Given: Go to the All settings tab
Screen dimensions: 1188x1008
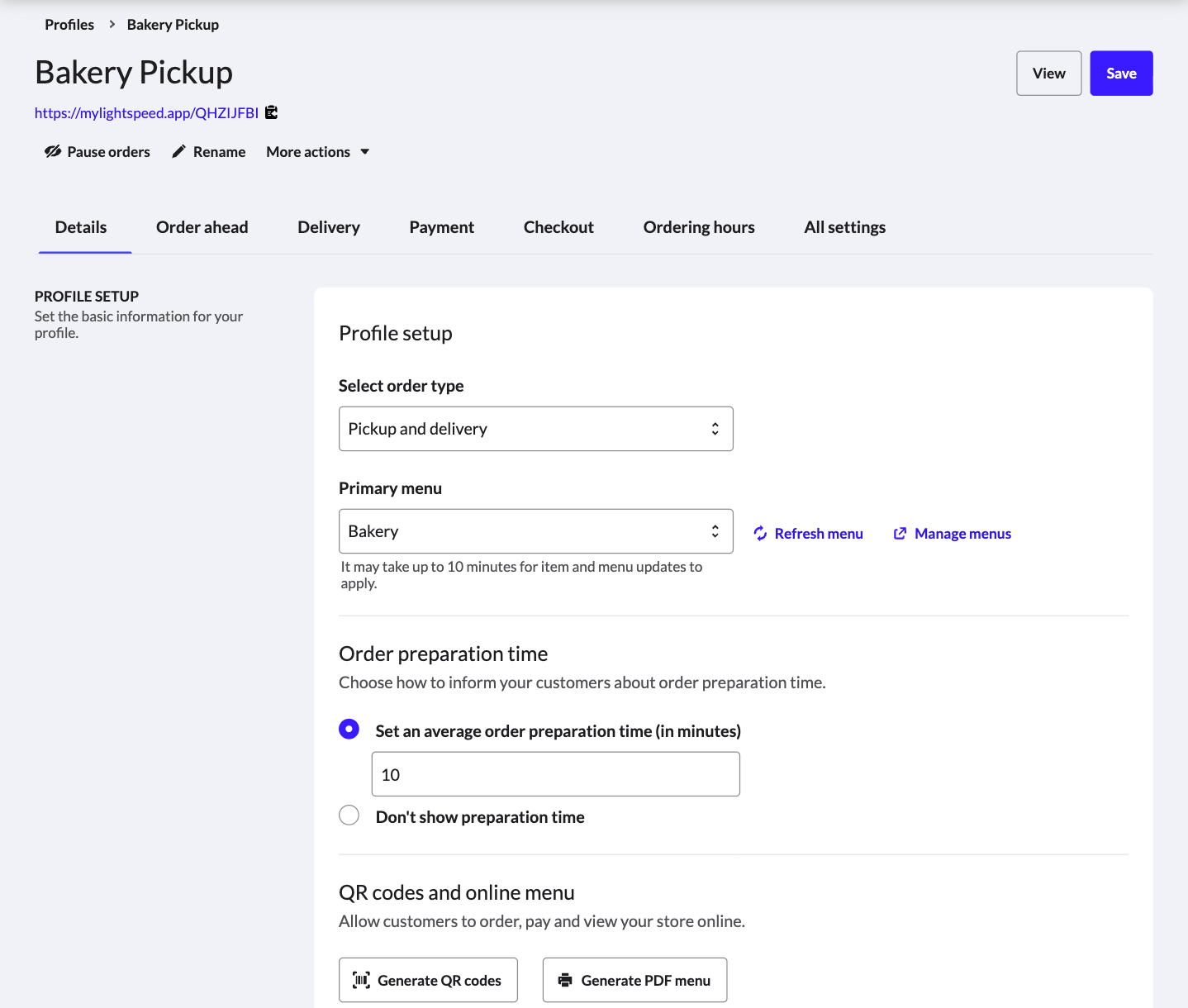Looking at the screenshot, I should click(844, 227).
